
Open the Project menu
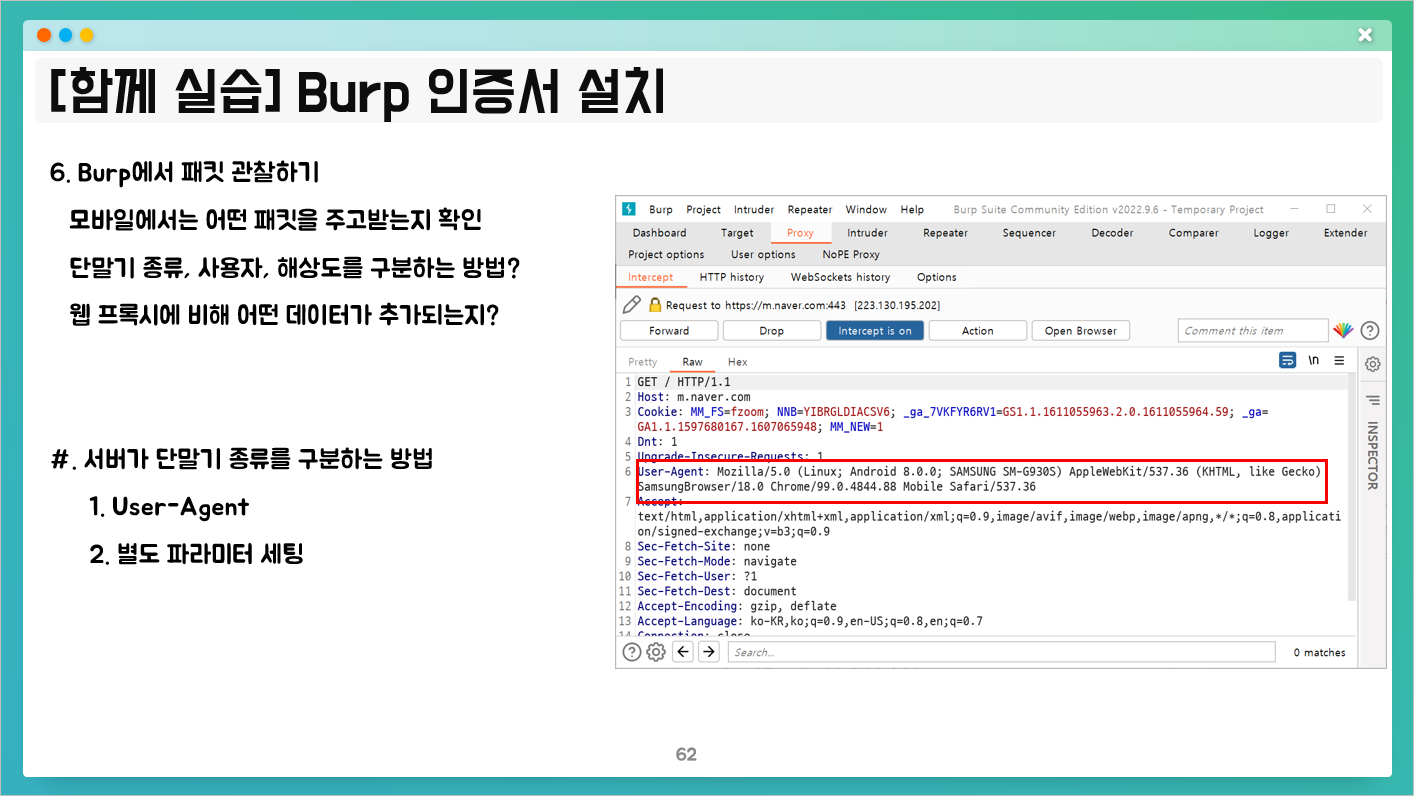pyautogui.click(x=704, y=210)
